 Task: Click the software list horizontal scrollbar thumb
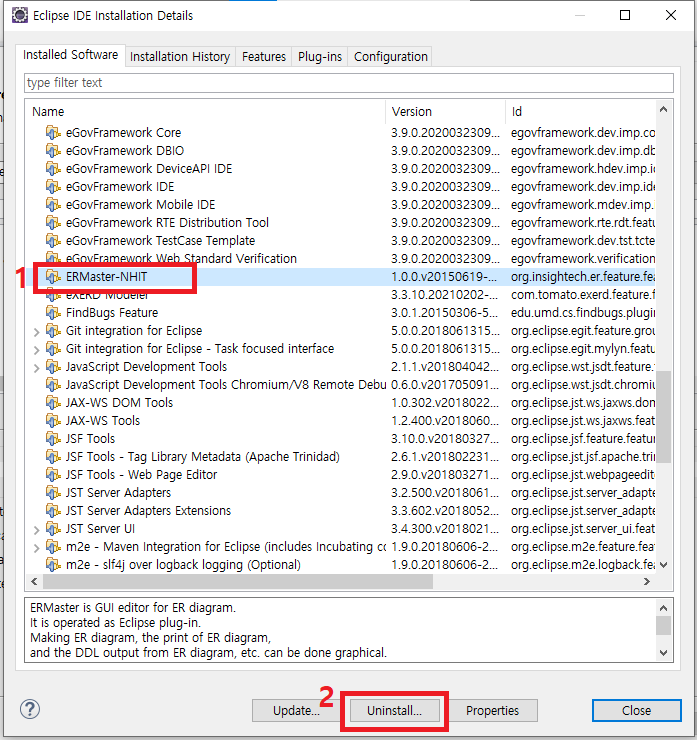point(238,581)
